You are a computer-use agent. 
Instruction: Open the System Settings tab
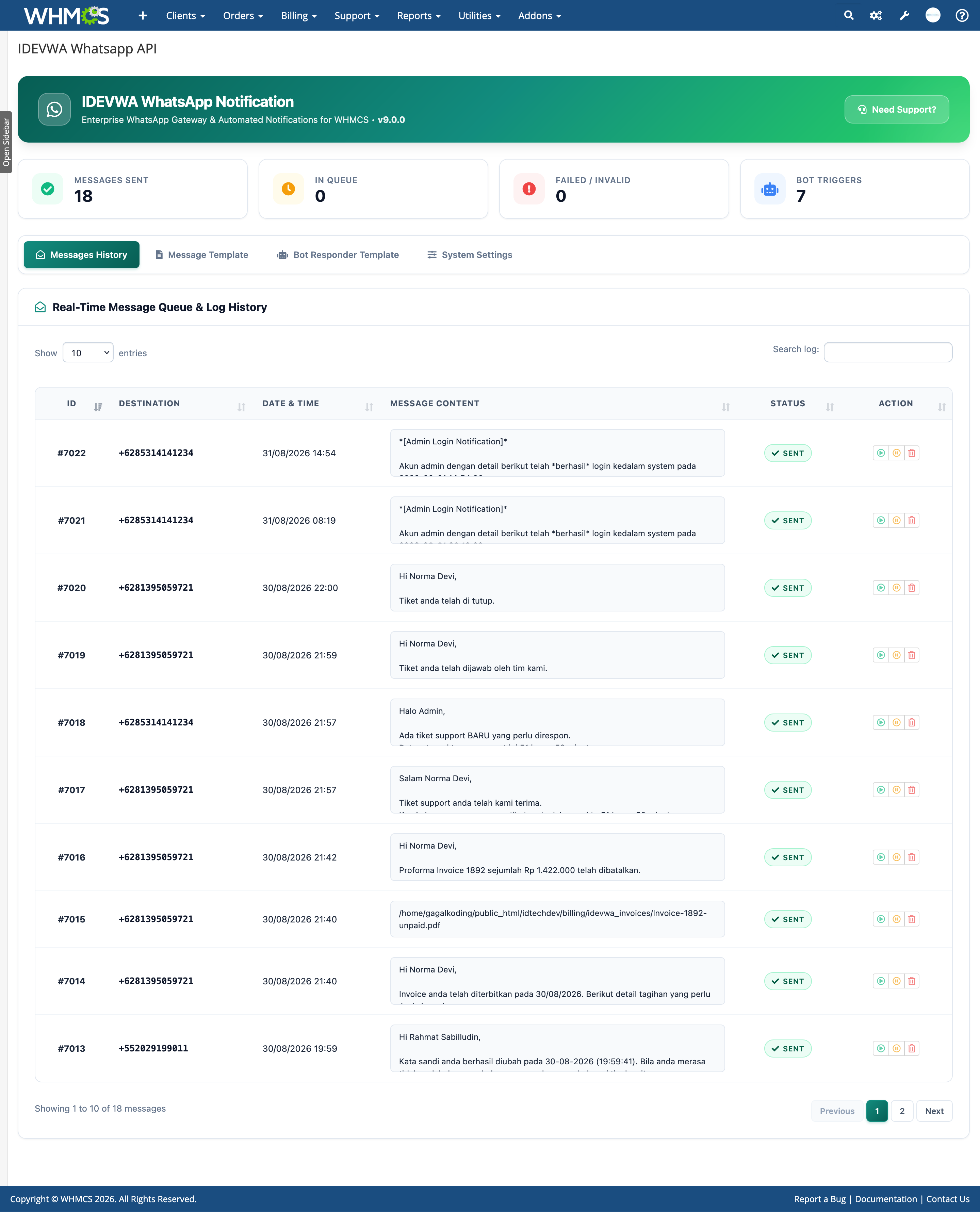470,255
